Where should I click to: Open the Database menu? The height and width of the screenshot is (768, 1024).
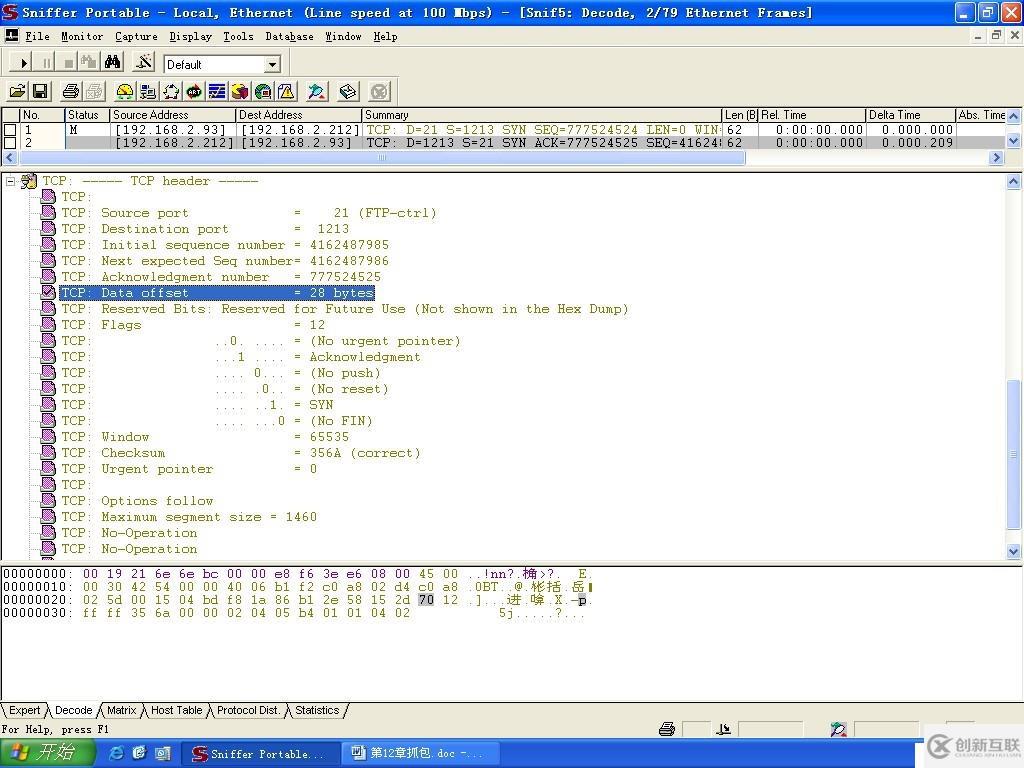tap(289, 37)
